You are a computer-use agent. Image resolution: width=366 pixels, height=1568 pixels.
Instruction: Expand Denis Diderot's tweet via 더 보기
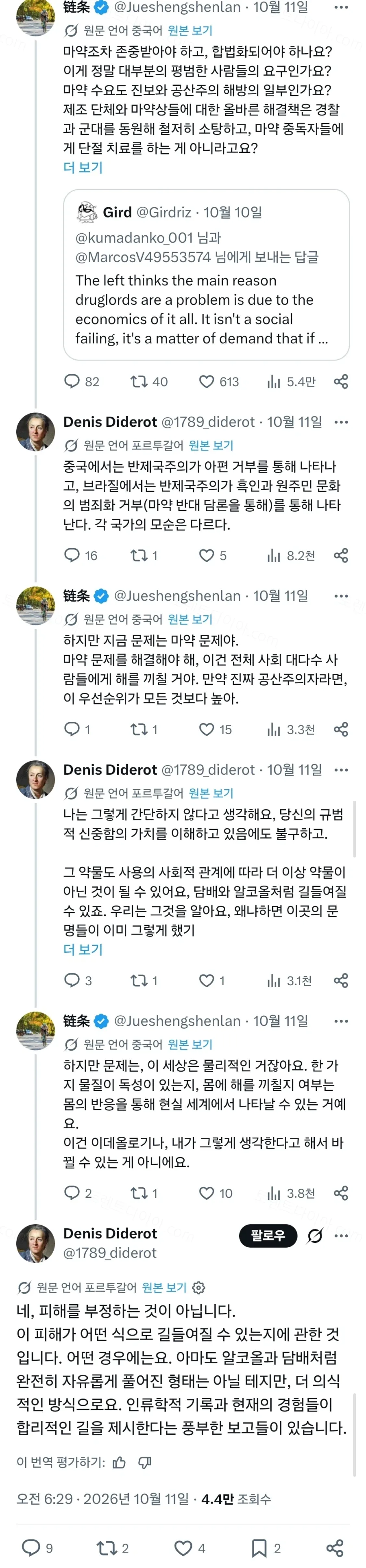click(83, 949)
